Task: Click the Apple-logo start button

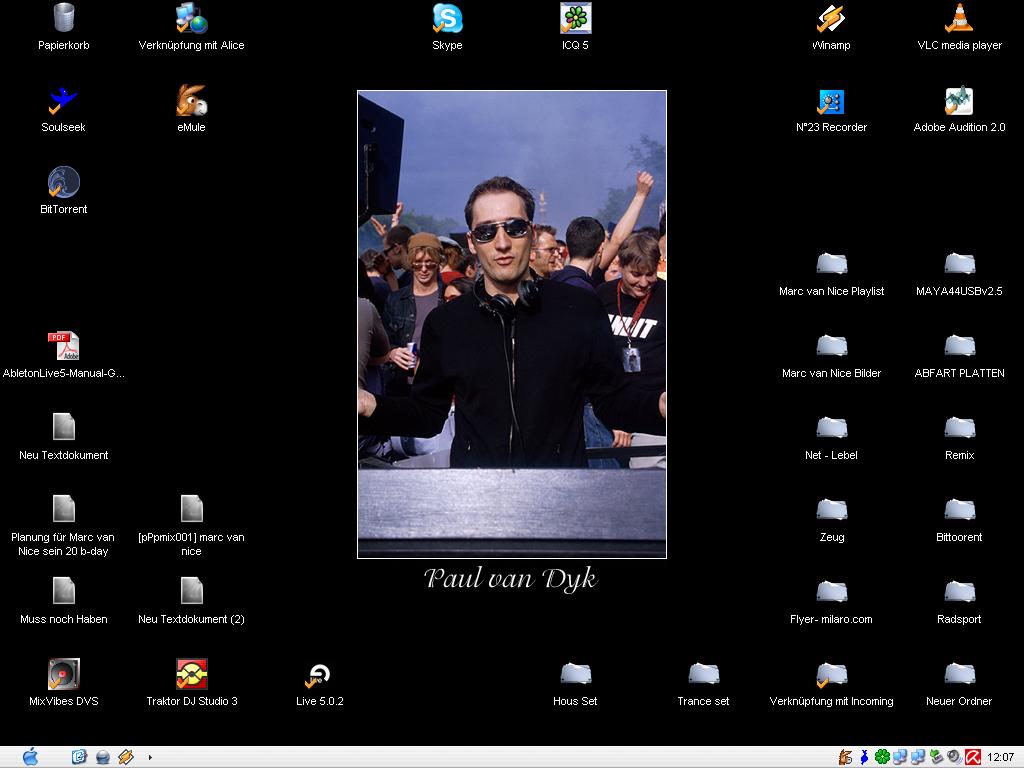Action: point(29,757)
